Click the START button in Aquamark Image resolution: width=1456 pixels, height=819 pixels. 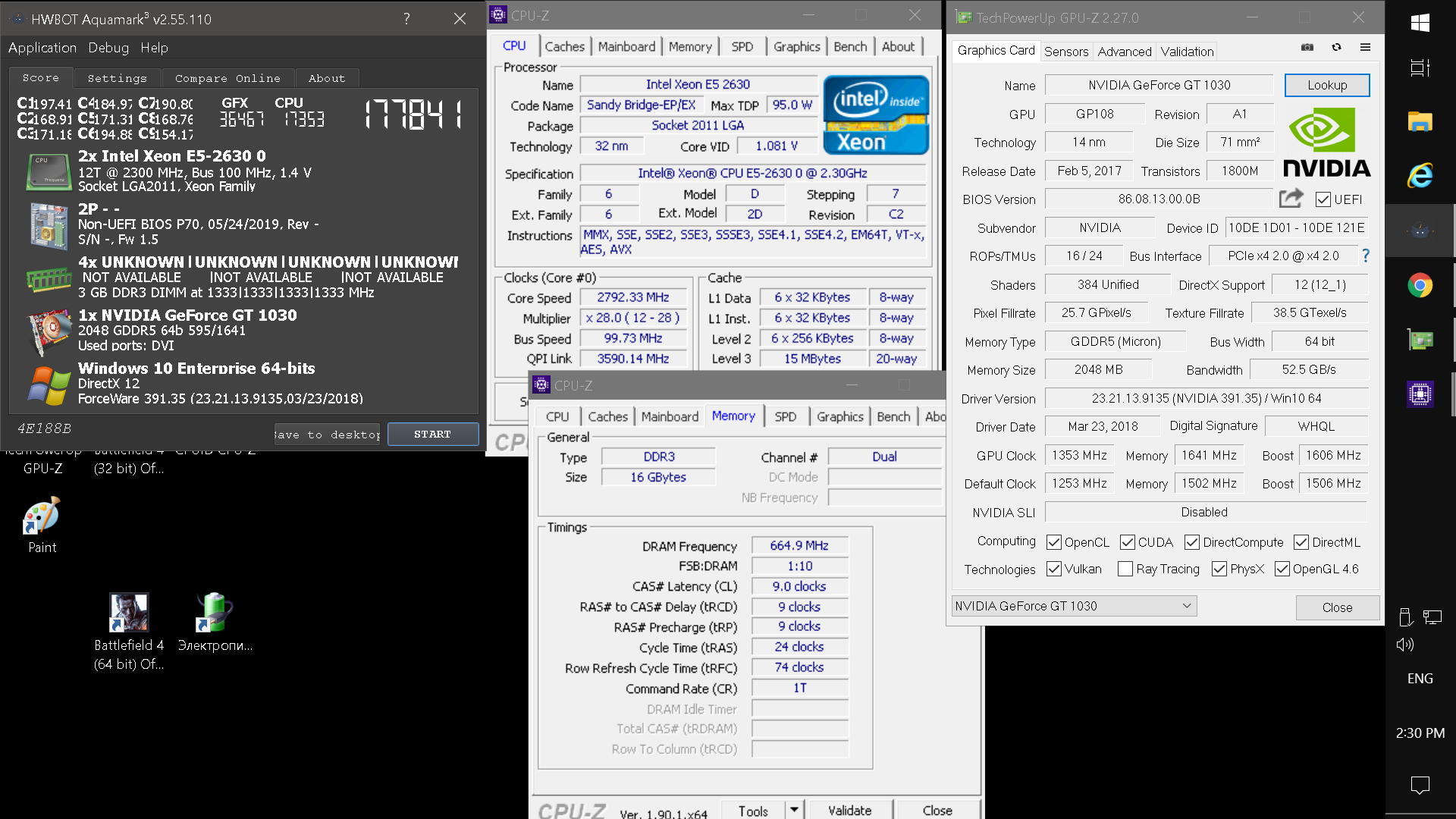coord(432,434)
